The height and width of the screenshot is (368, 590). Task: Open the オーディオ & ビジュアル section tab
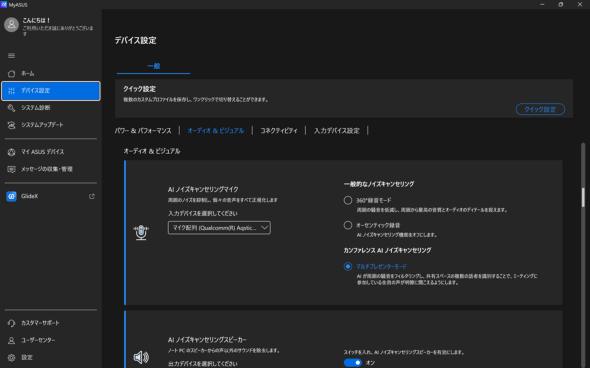(x=216, y=131)
